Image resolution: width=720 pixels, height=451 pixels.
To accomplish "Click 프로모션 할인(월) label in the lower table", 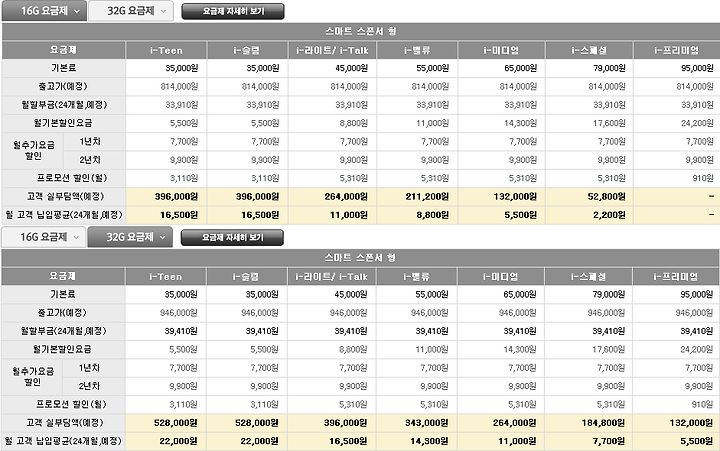I will [71, 405].
